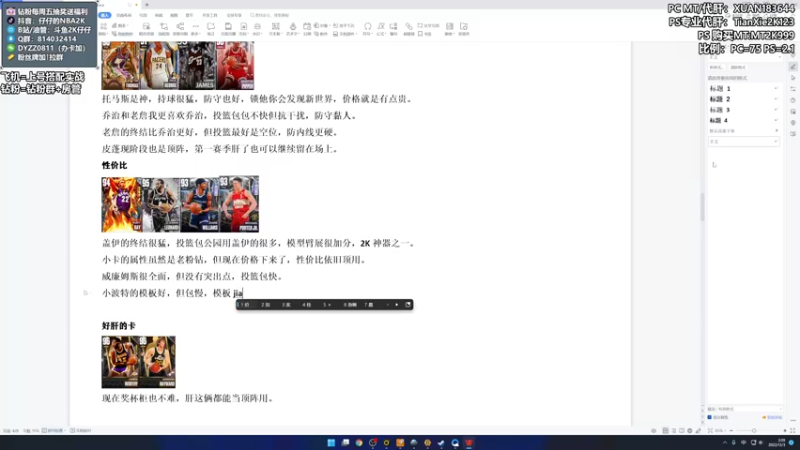Open the 页眉页脚 header and footer tool
The image size is (800, 450).
point(228,29)
